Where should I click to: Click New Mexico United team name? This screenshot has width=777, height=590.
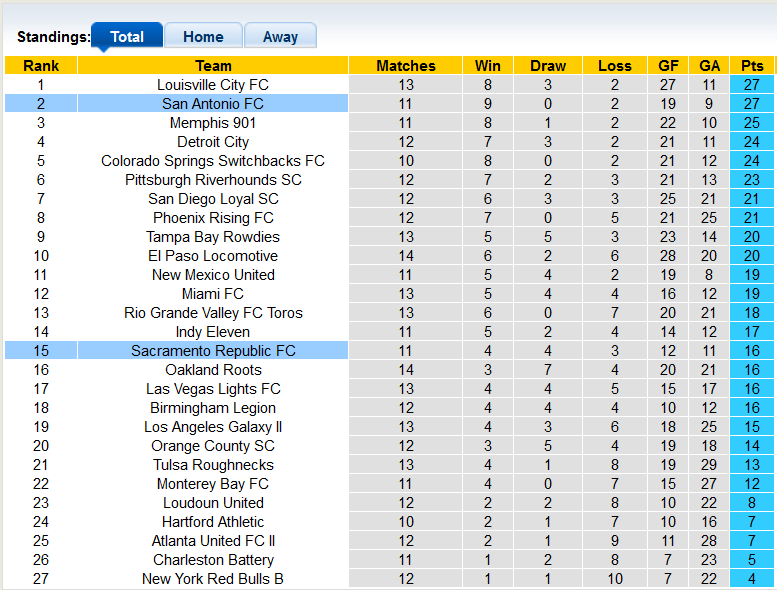[213, 275]
